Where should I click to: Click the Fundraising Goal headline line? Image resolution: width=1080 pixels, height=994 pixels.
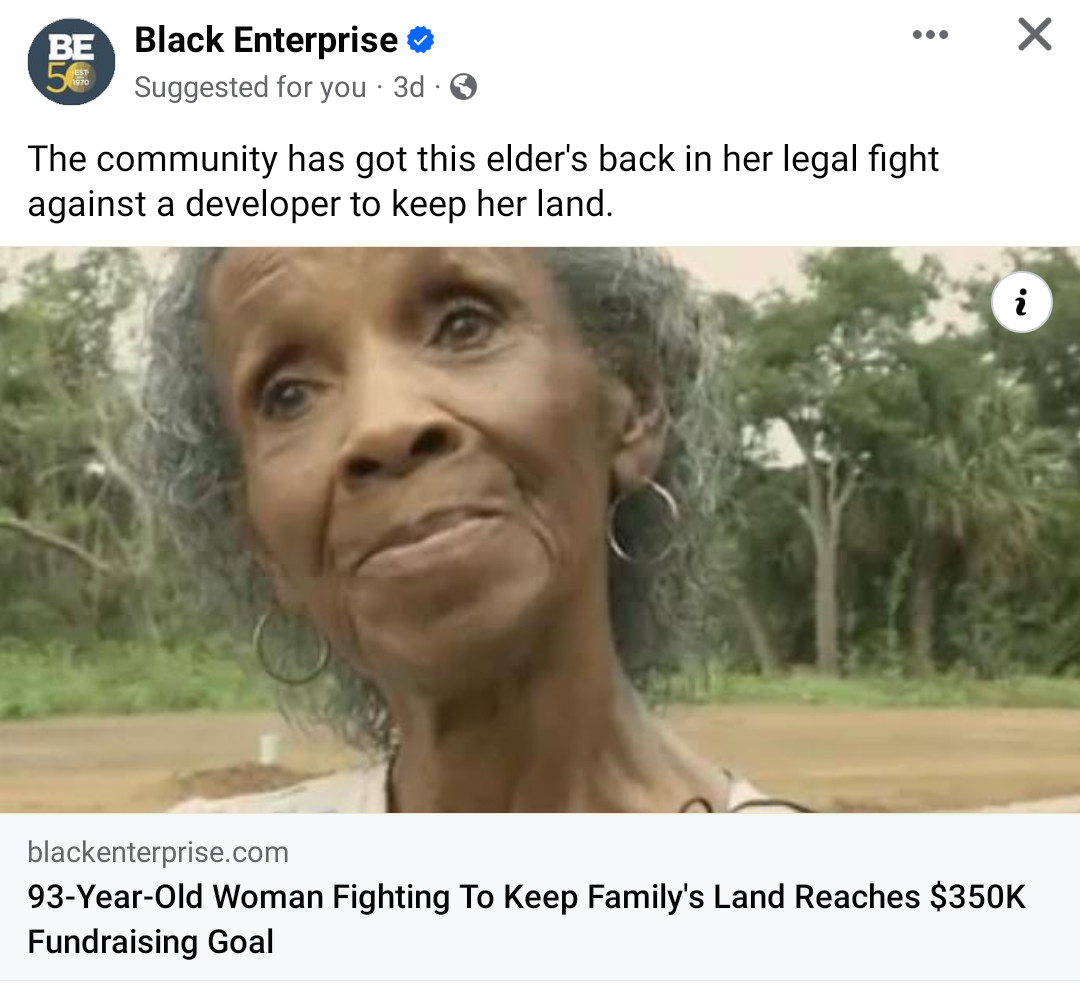click(x=151, y=941)
